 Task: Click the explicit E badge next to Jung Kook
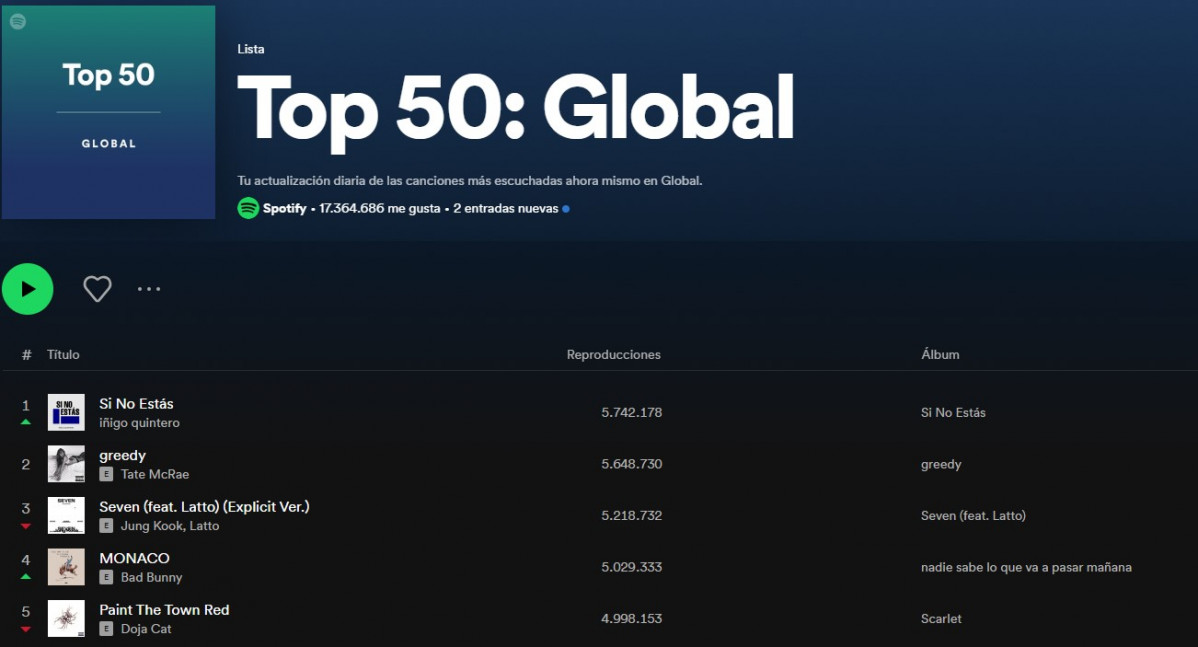106,526
